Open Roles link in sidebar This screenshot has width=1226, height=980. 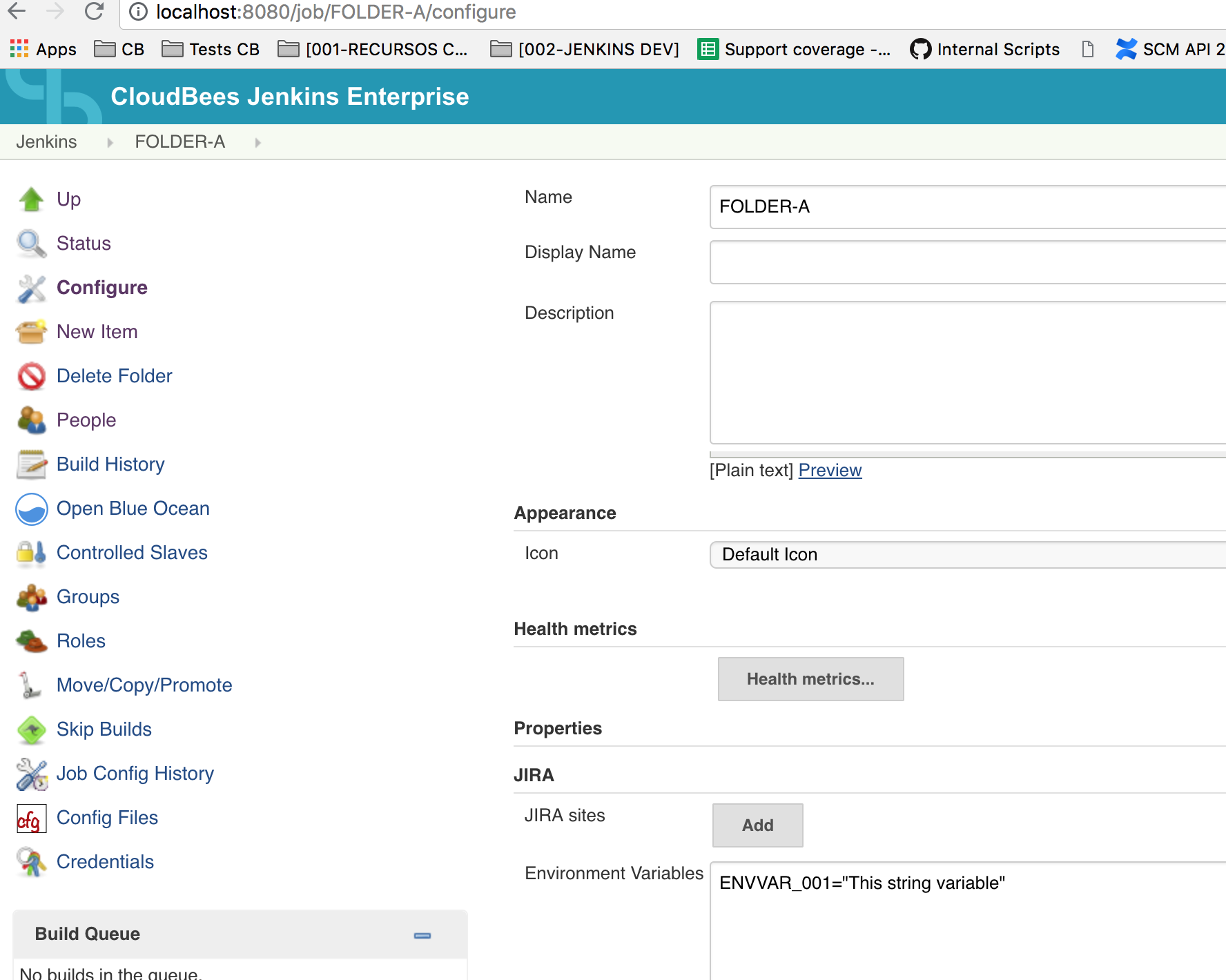click(x=81, y=641)
